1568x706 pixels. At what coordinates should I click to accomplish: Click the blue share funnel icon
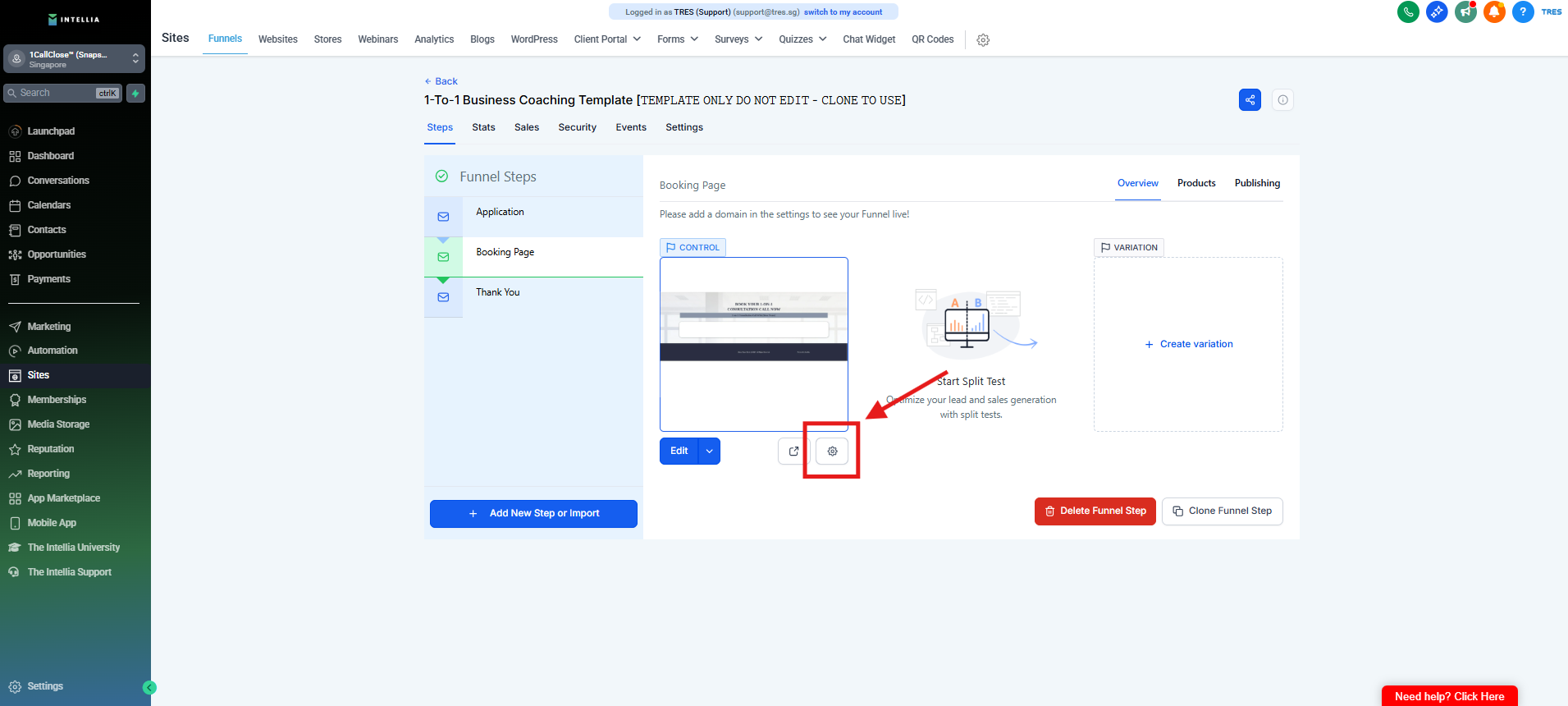click(1250, 100)
